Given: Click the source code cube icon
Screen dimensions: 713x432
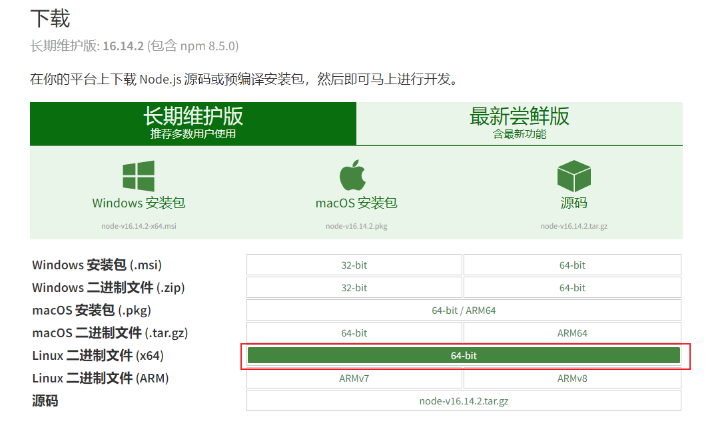Looking at the screenshot, I should coord(574,176).
